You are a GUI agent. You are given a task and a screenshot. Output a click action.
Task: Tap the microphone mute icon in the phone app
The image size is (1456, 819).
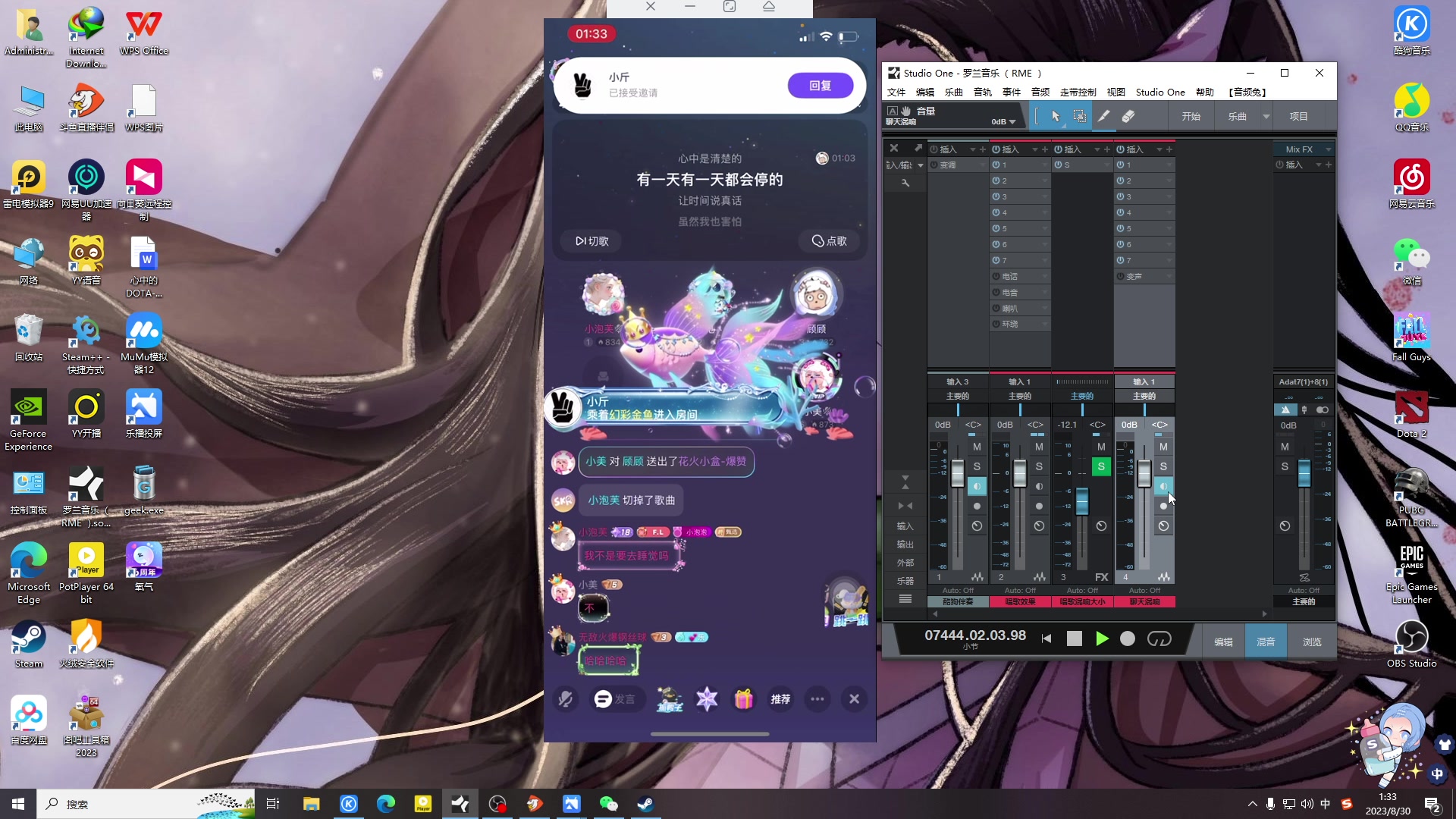click(x=565, y=699)
